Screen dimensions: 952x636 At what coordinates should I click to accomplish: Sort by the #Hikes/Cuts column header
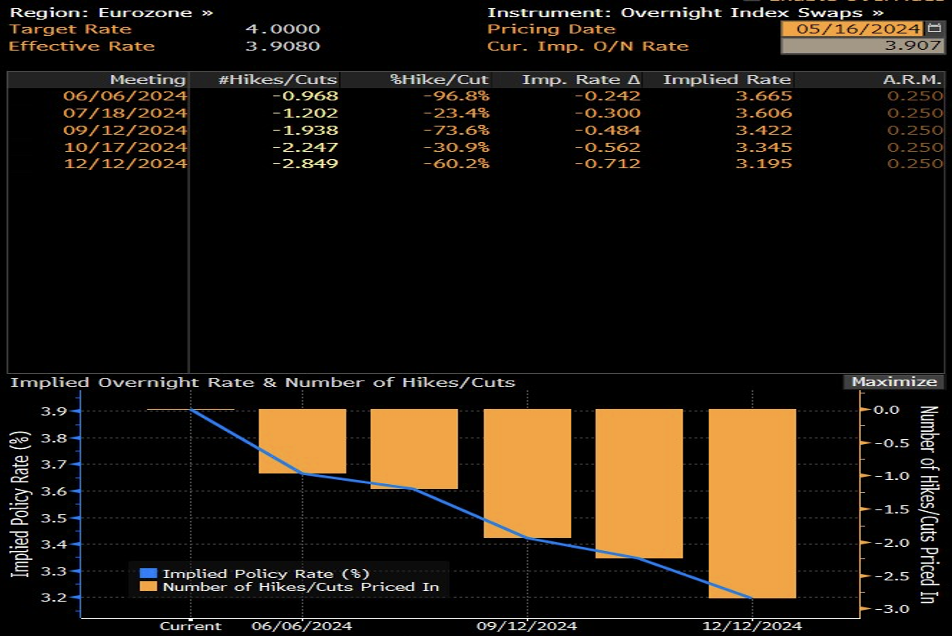tap(277, 80)
